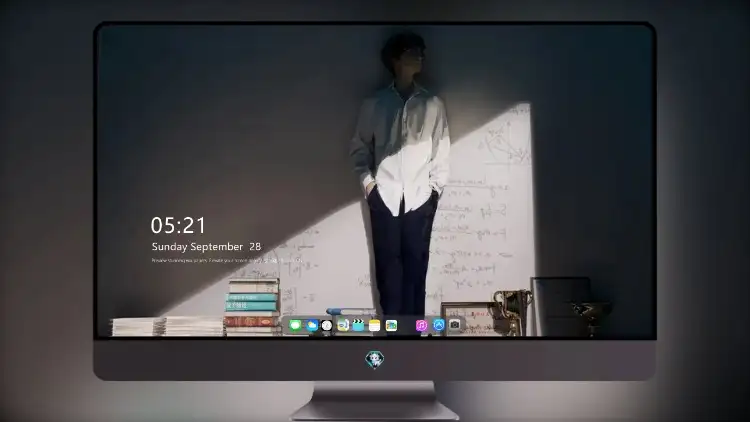Open the green Messages app in dock

click(x=295, y=325)
